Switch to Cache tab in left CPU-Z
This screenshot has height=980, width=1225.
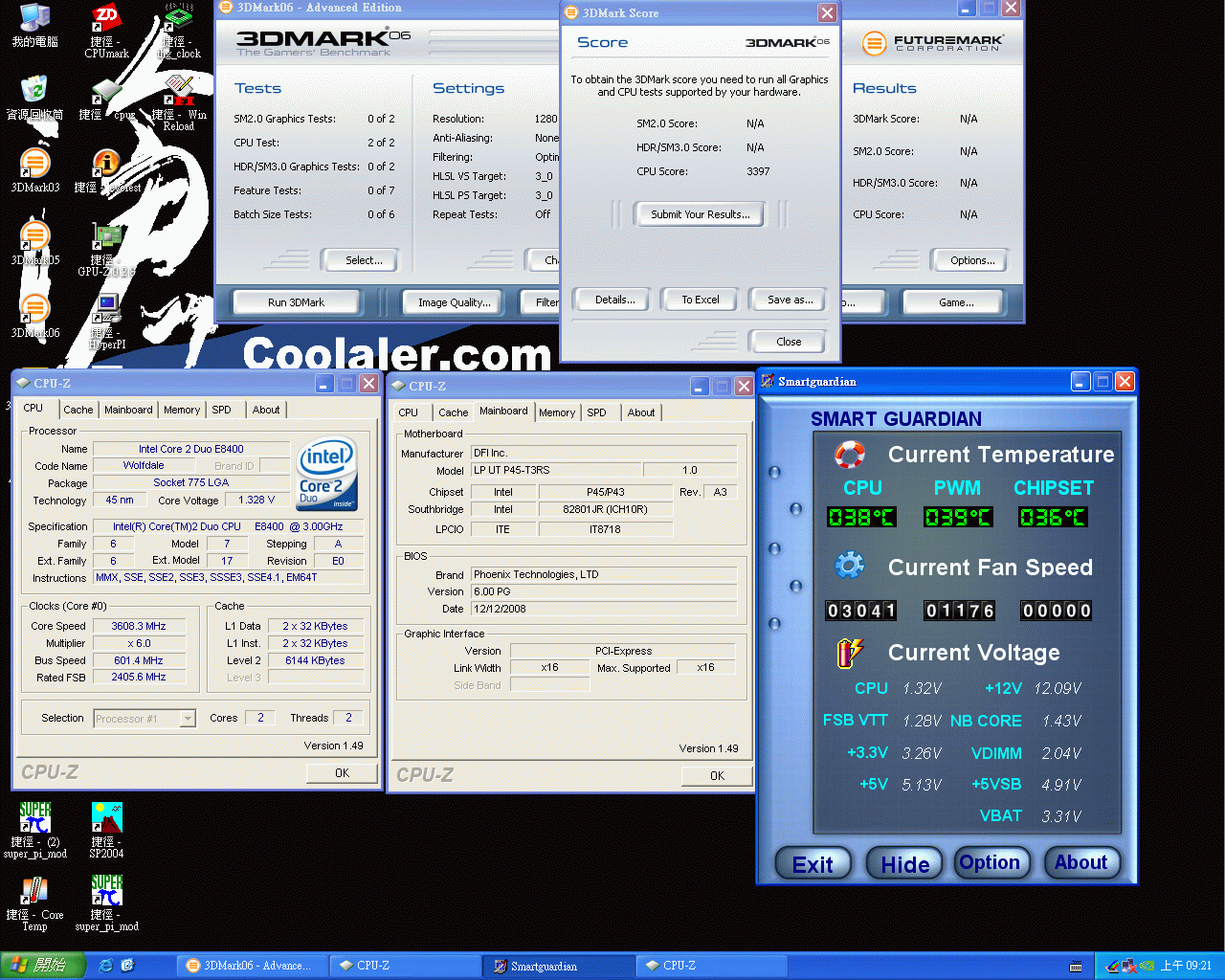tap(78, 410)
